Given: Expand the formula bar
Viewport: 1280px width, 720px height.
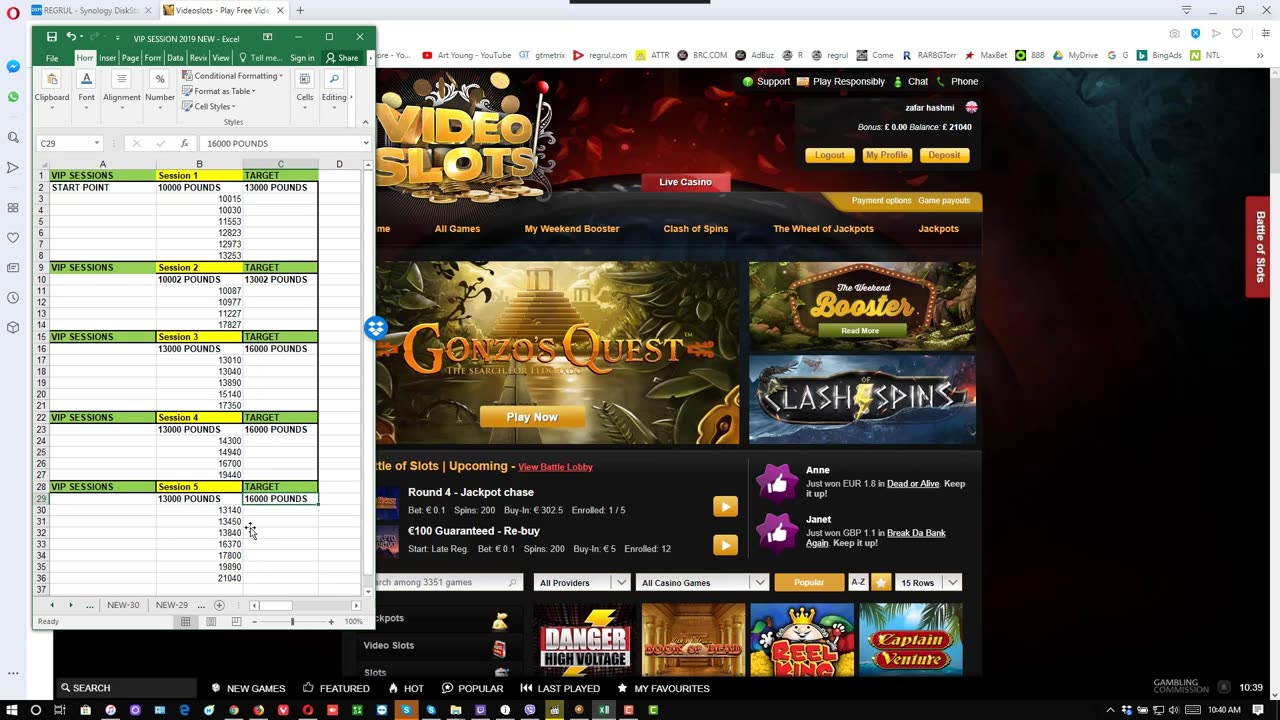Looking at the screenshot, I should [x=366, y=143].
